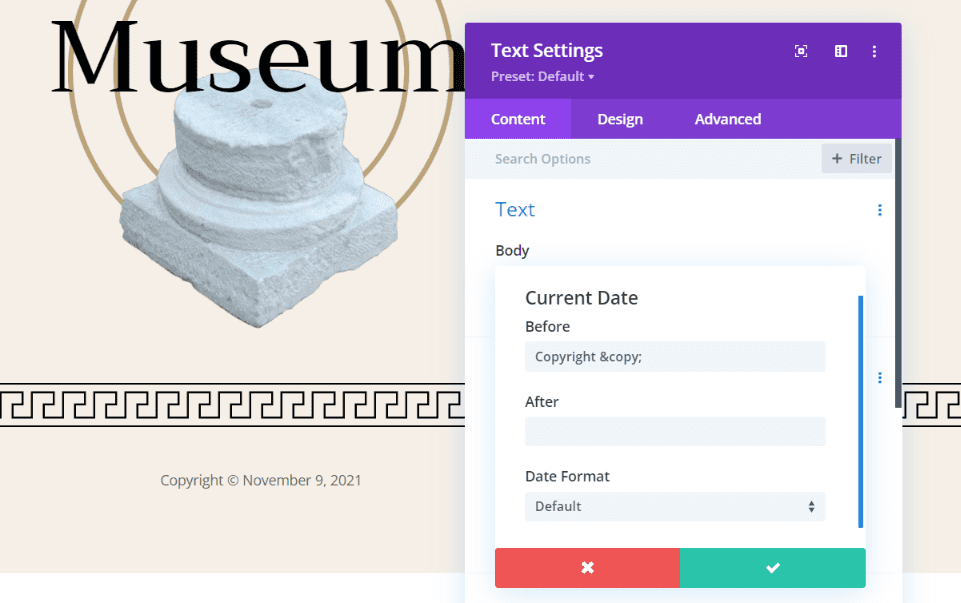Select the Content tab

tap(518, 119)
